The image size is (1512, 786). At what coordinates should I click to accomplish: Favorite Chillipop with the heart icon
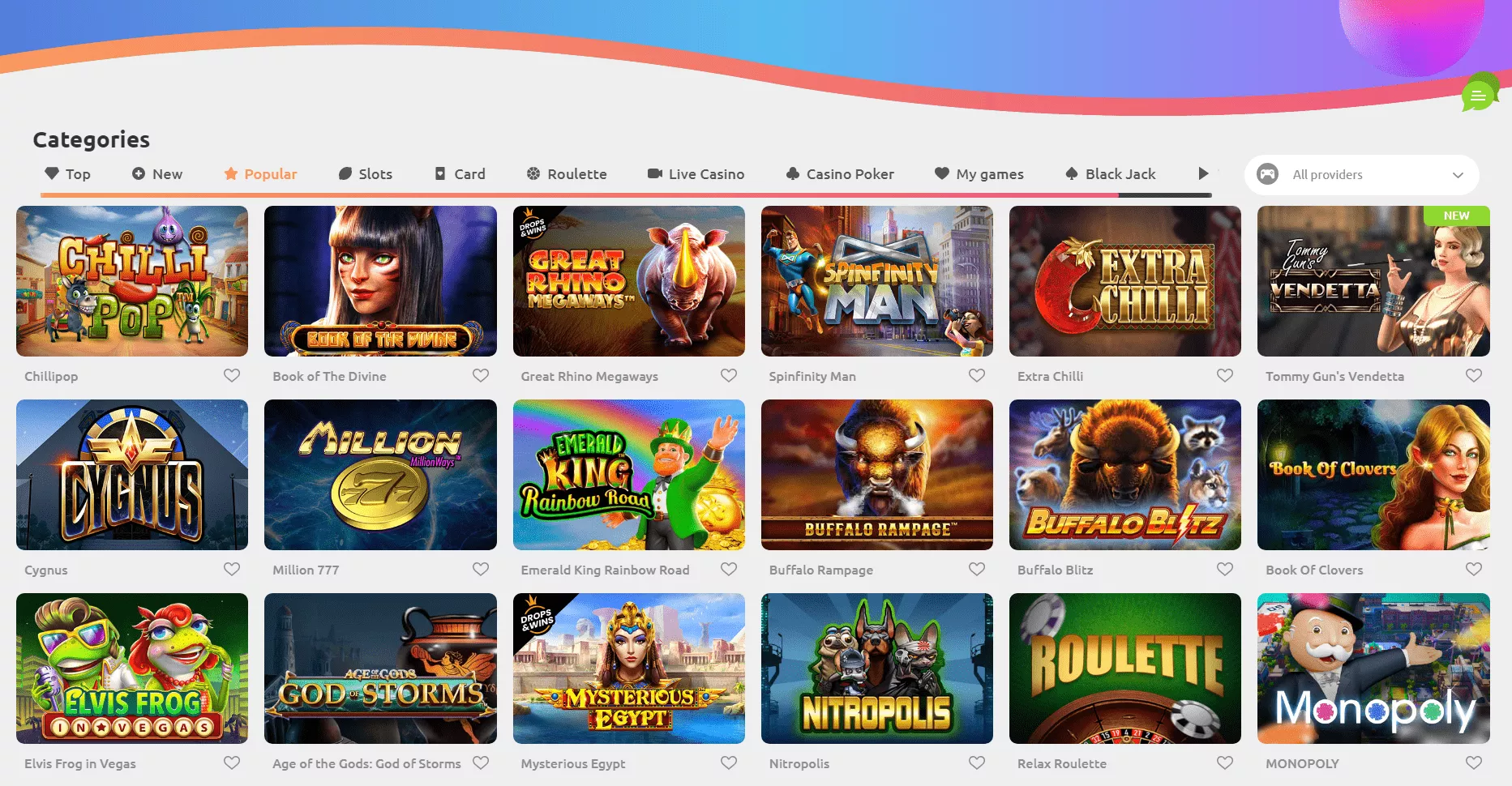pos(232,375)
